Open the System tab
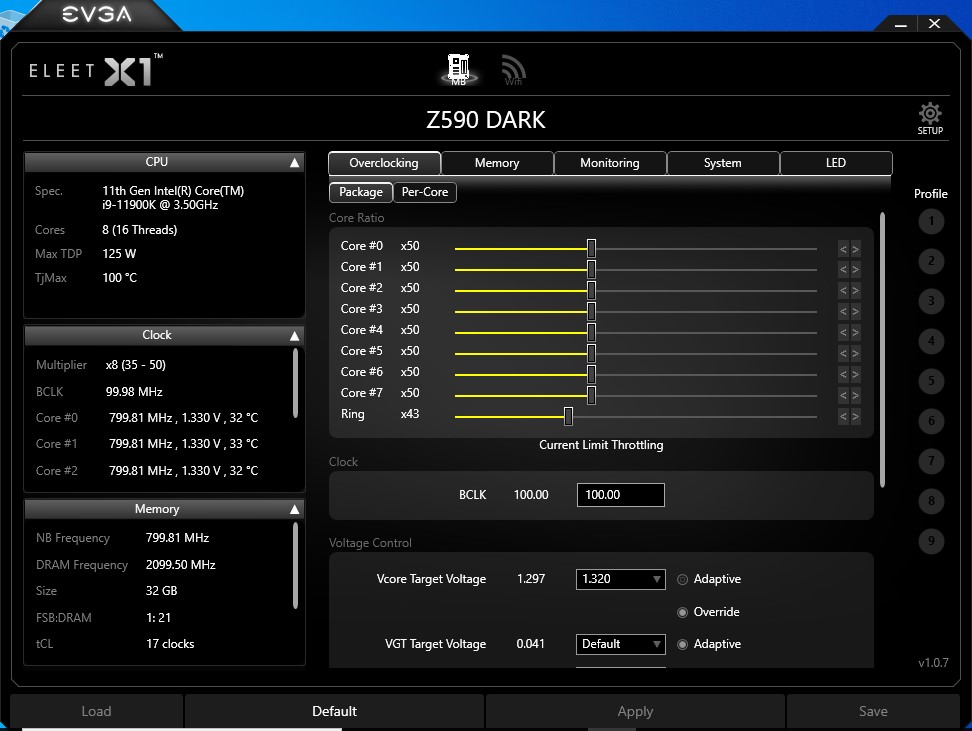Screen dimensions: 972x731 (723, 163)
